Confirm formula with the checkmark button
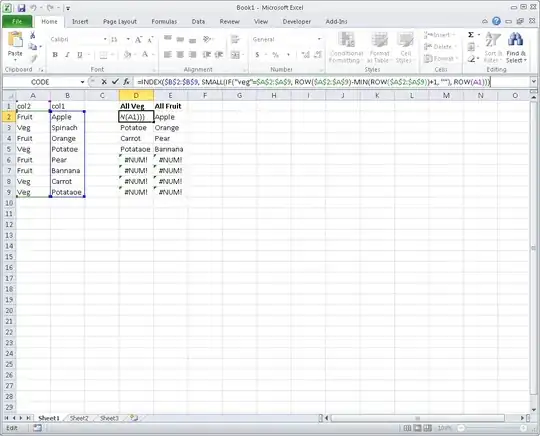The height and width of the screenshot is (436, 540). [x=115, y=82]
